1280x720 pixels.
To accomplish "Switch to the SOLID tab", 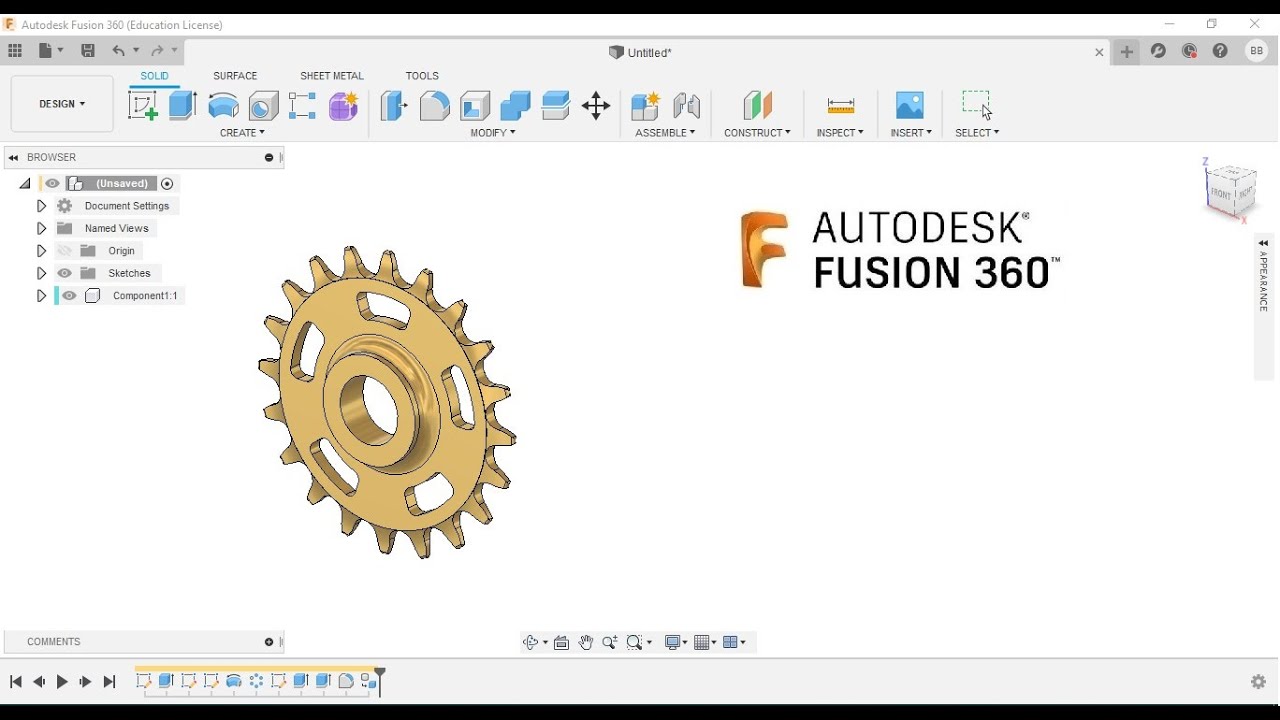I will [154, 76].
